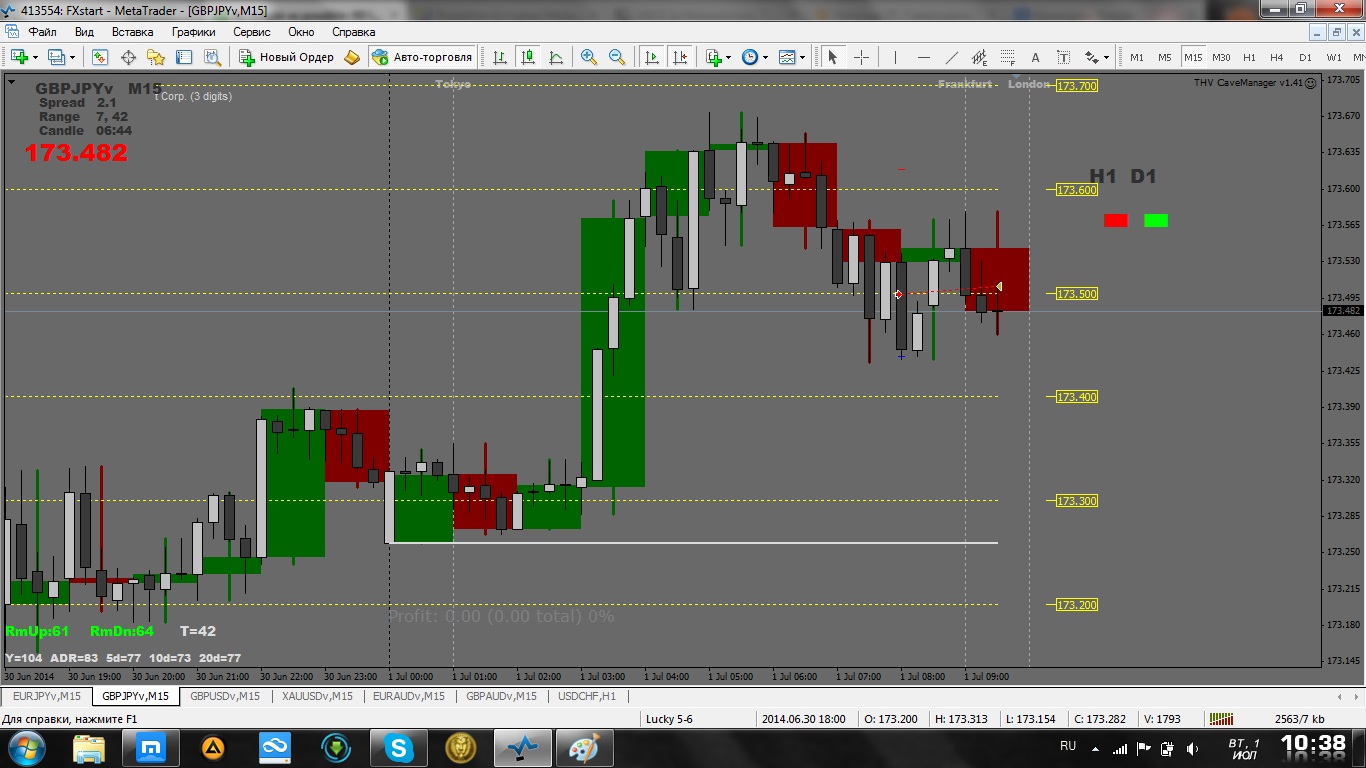Open the chart templates icon

pos(788,57)
